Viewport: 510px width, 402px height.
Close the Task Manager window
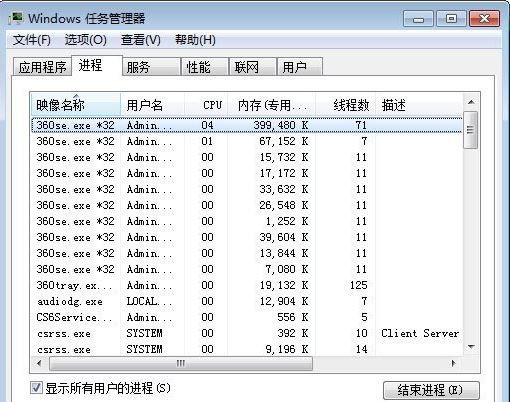[484, 18]
